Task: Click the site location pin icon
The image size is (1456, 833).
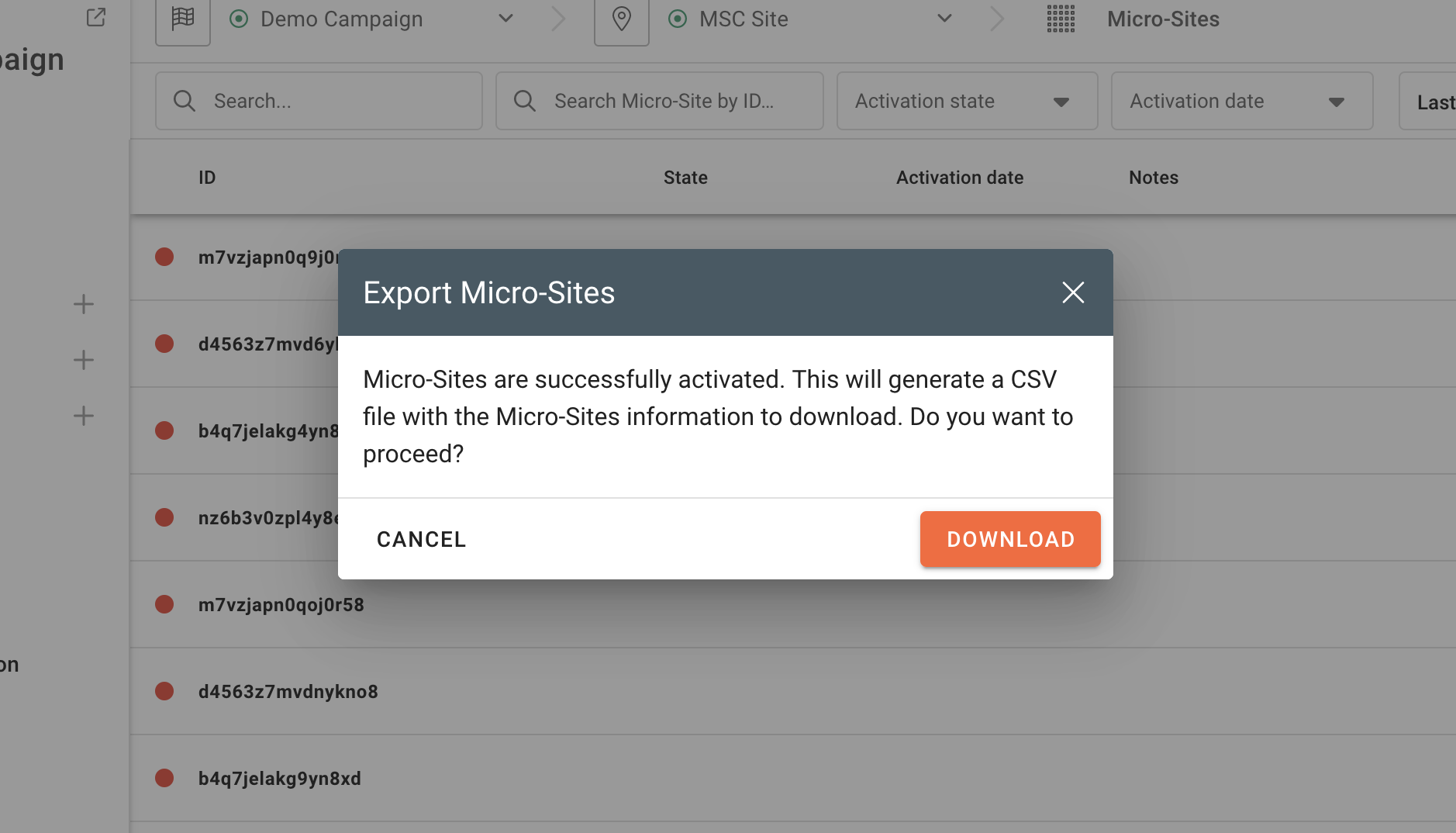Action: click(621, 19)
